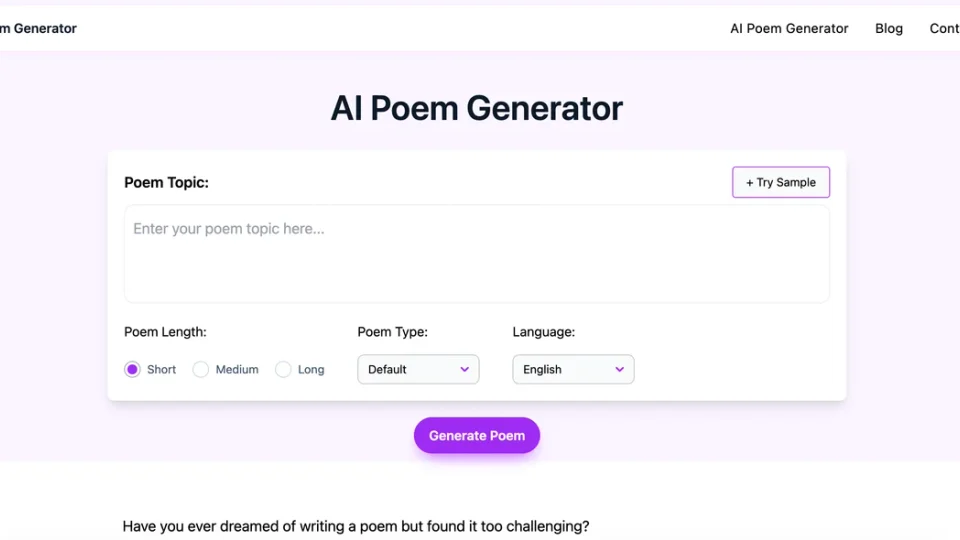Choose the Medium poem length option
Image resolution: width=960 pixels, height=540 pixels.
[201, 370]
